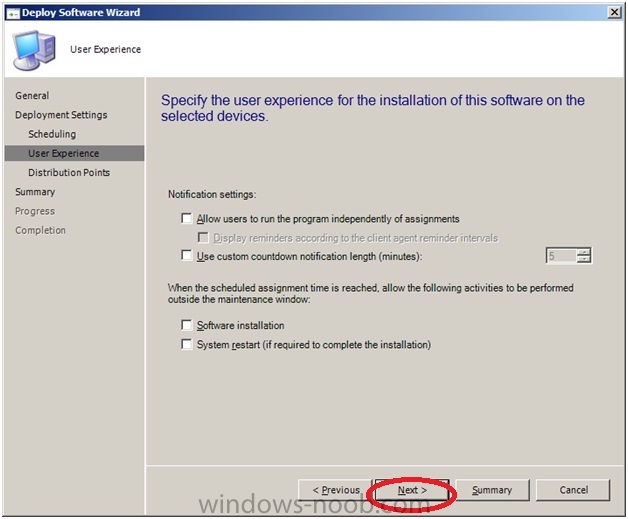The height and width of the screenshot is (519, 628).
Task: Click the Notification settings label
Action: [x=212, y=195]
